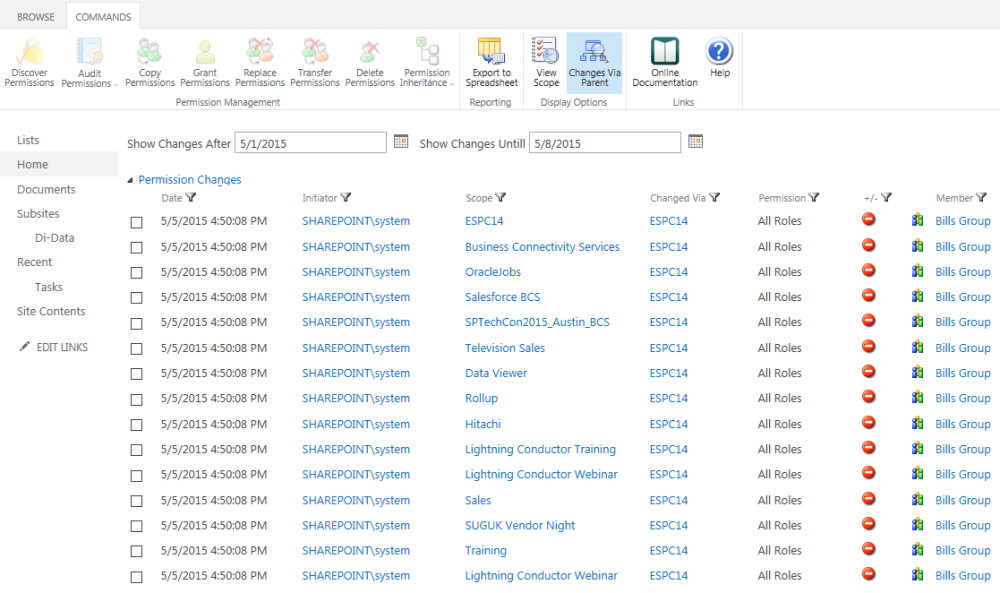Open SHAREPOINT\system initiator in Training row
Image resolution: width=1000 pixels, height=593 pixels.
(356, 550)
